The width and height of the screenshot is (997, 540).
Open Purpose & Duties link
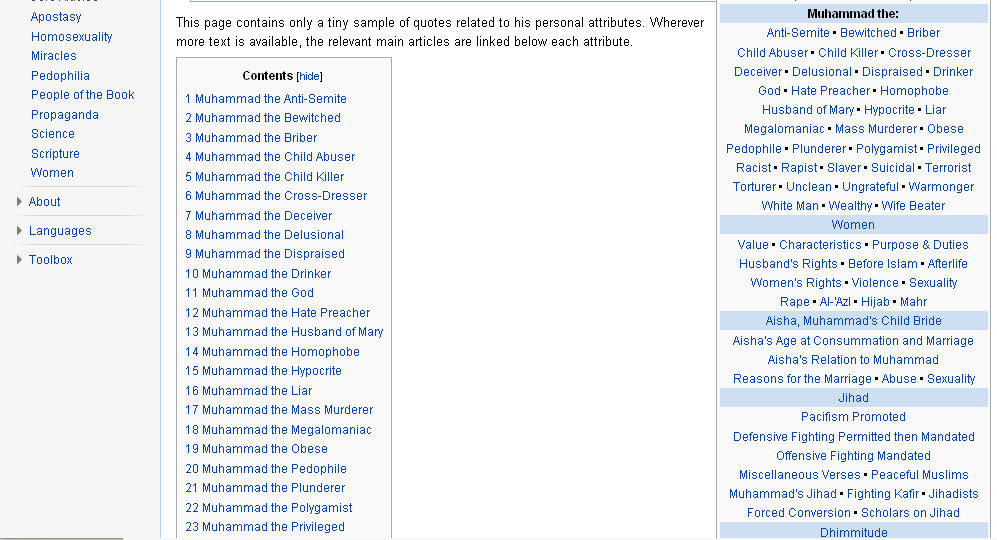point(920,245)
